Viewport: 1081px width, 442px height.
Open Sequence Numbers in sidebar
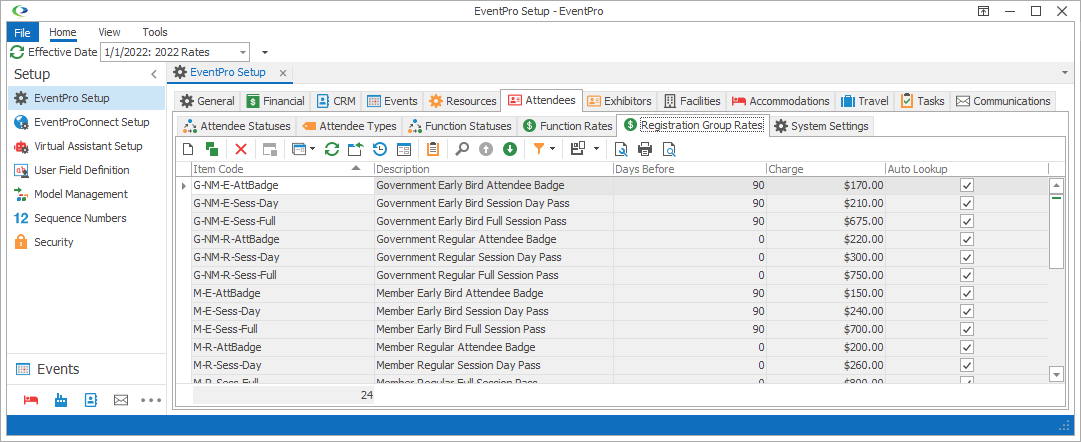[x=86, y=219]
